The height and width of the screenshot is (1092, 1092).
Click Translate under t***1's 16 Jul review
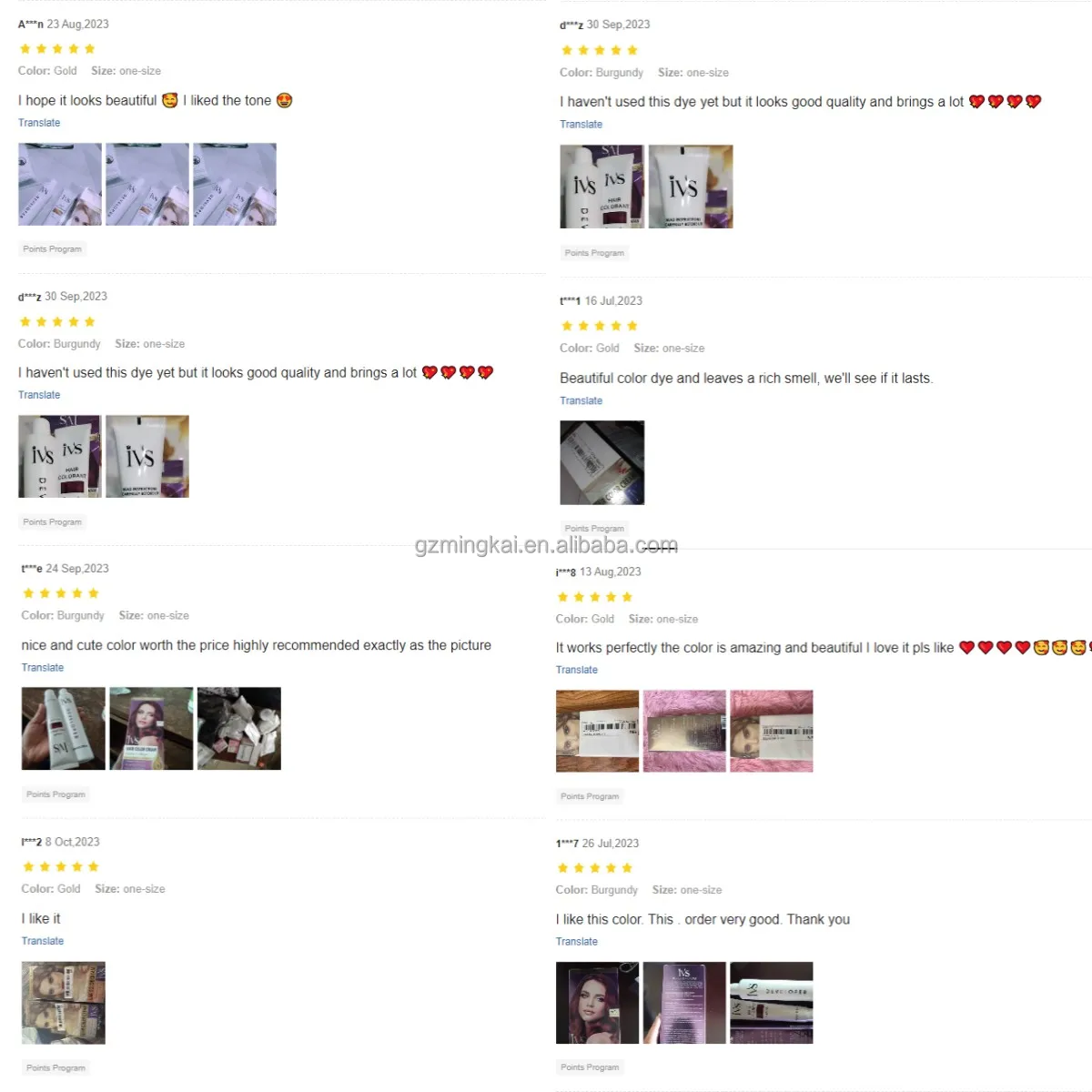[581, 400]
